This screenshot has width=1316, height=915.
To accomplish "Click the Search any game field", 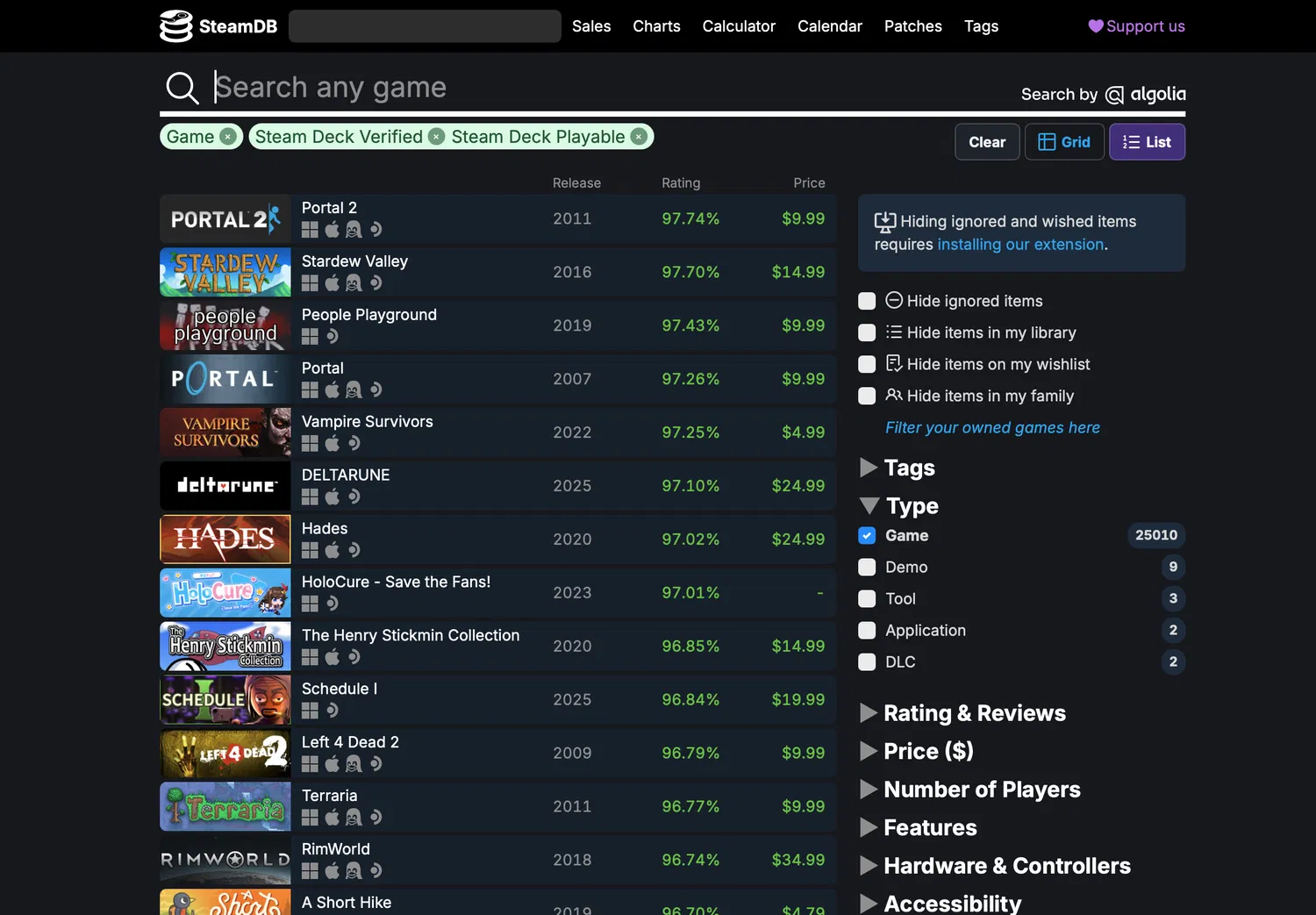I will (614, 88).
